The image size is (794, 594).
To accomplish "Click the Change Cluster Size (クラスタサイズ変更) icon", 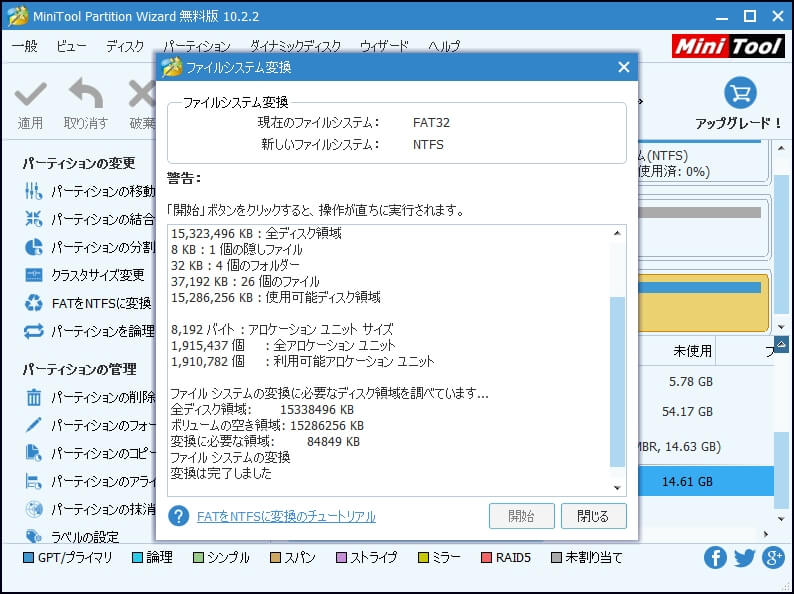I will 33,275.
